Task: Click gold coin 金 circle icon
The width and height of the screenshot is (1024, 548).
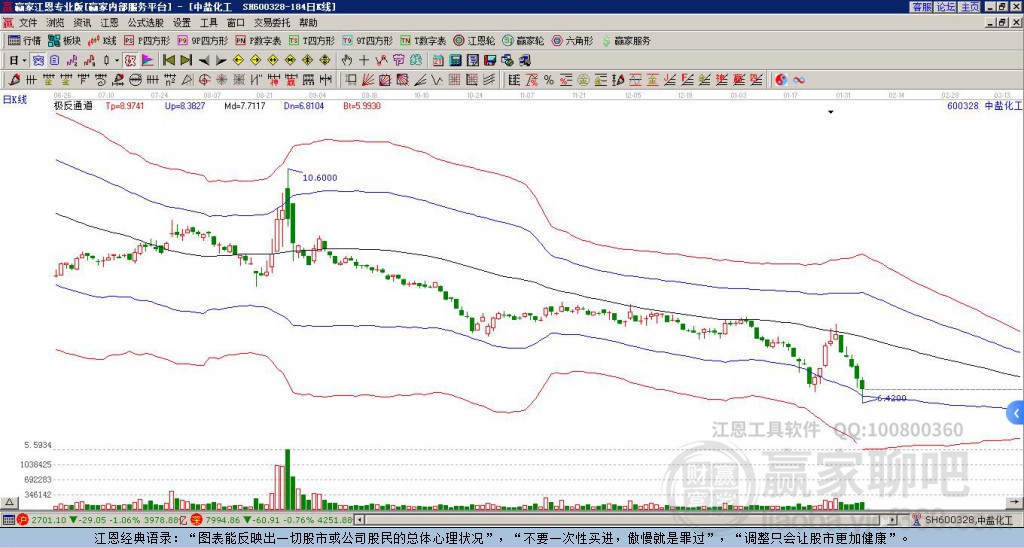Action: point(583,80)
